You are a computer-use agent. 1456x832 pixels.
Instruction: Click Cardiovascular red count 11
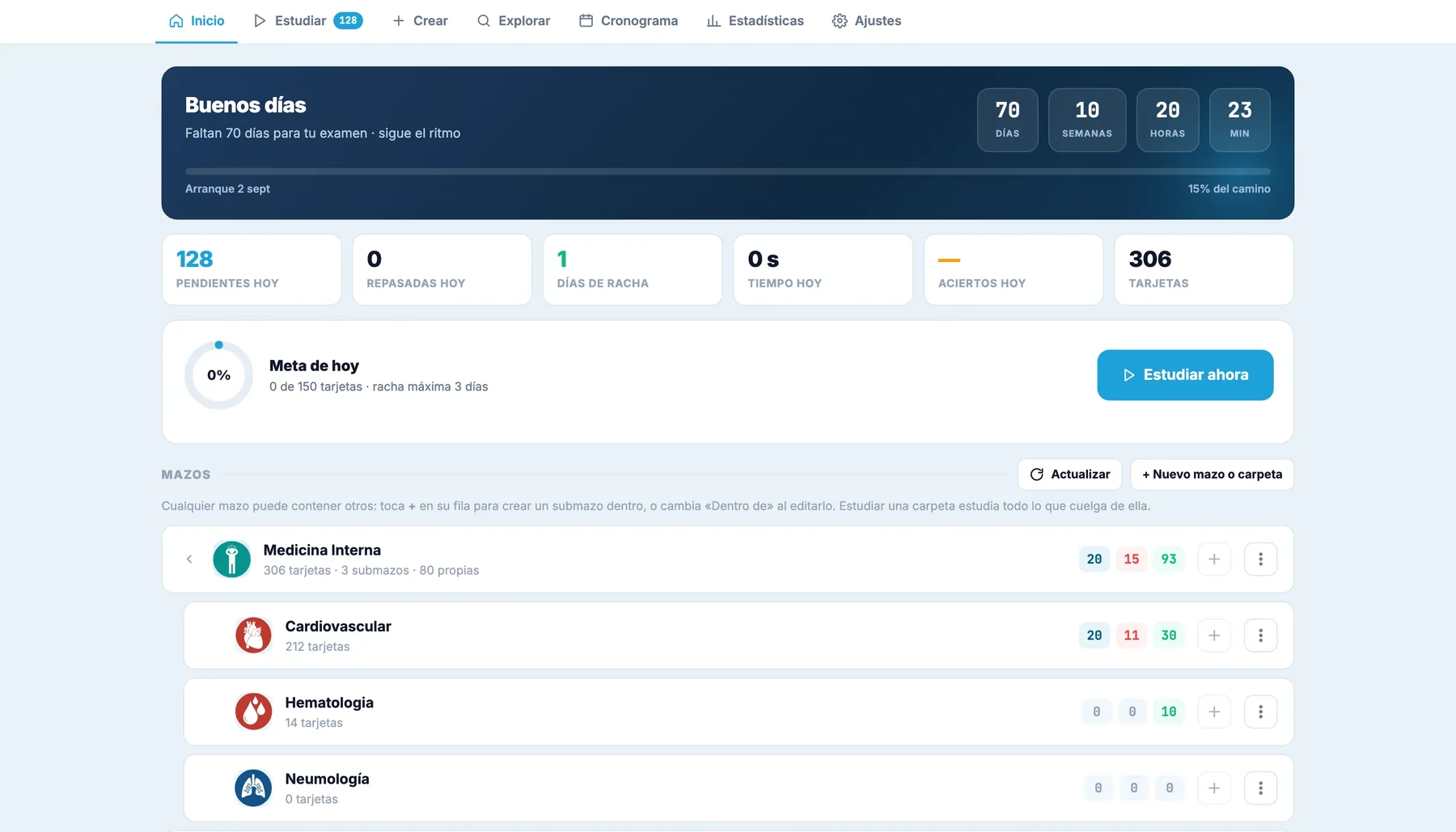[1132, 636]
